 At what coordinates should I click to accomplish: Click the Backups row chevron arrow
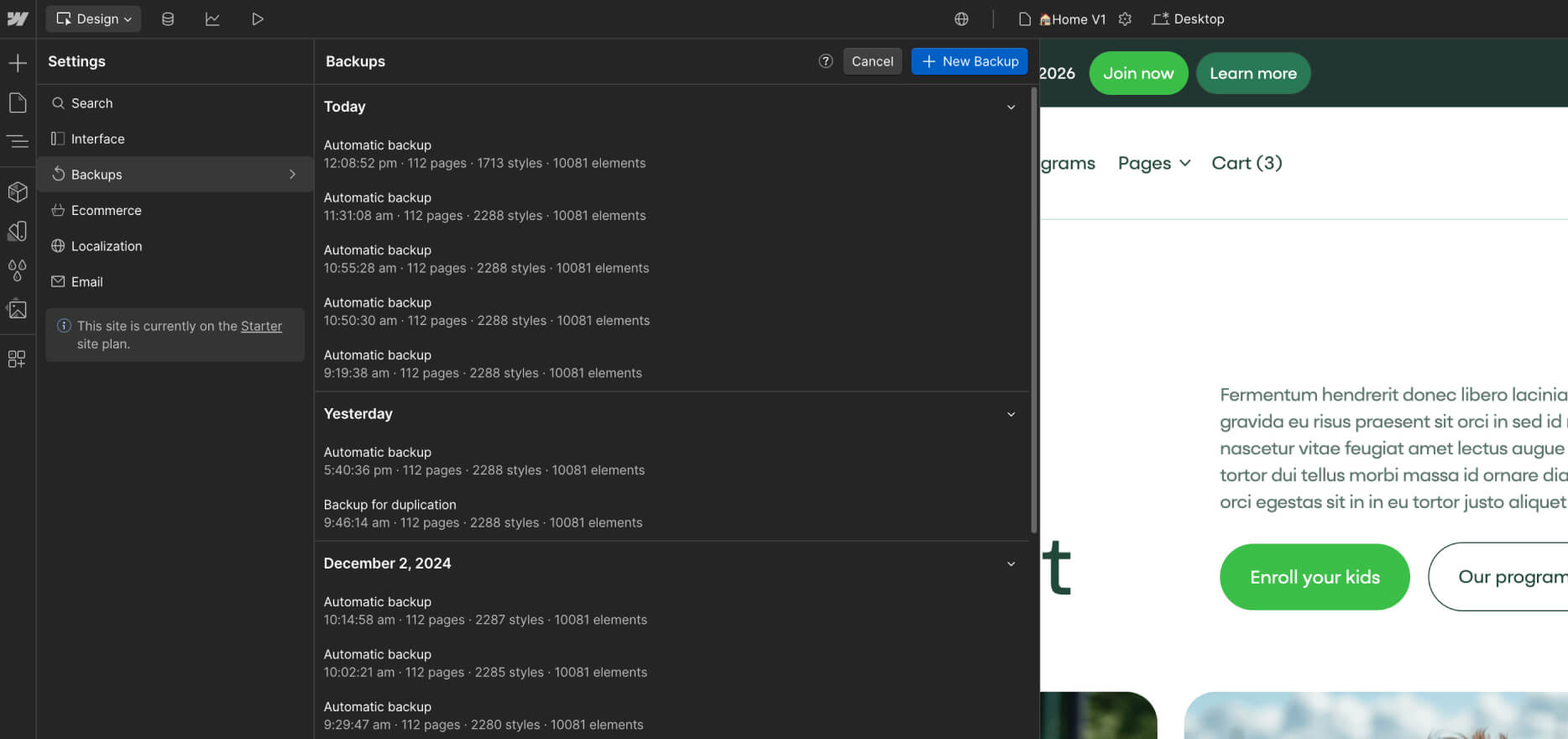(x=293, y=174)
